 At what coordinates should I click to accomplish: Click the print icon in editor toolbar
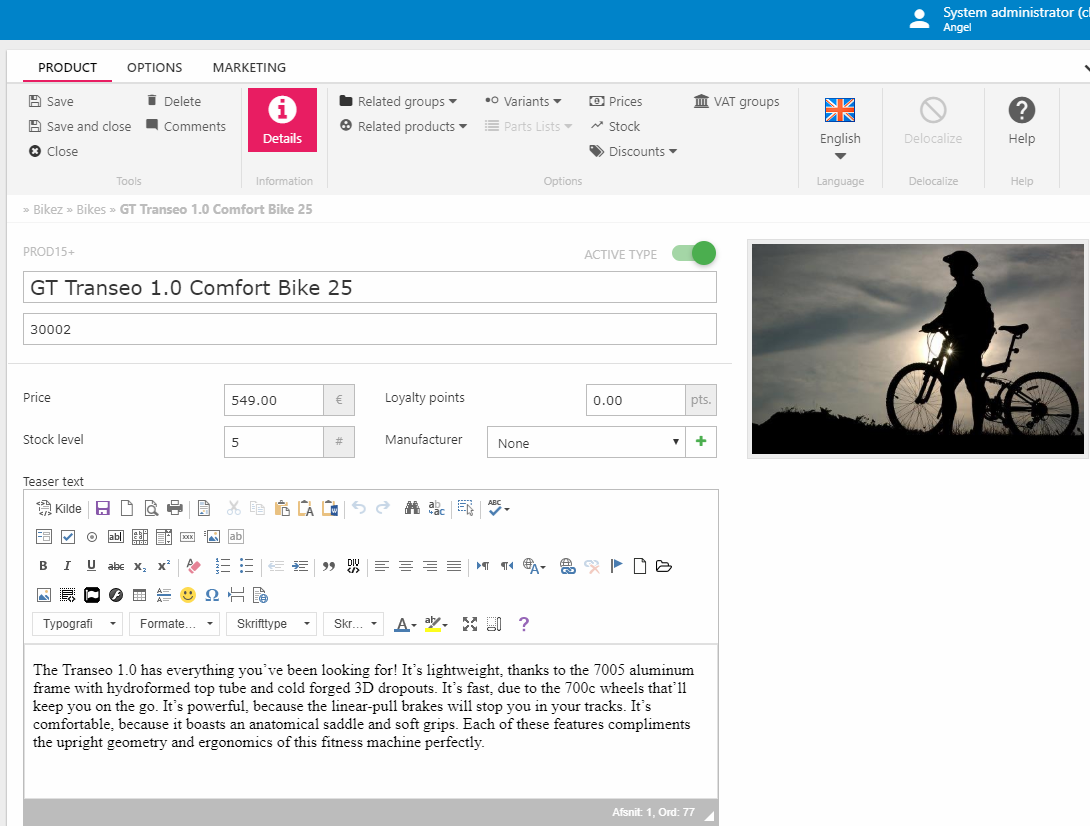pos(175,508)
